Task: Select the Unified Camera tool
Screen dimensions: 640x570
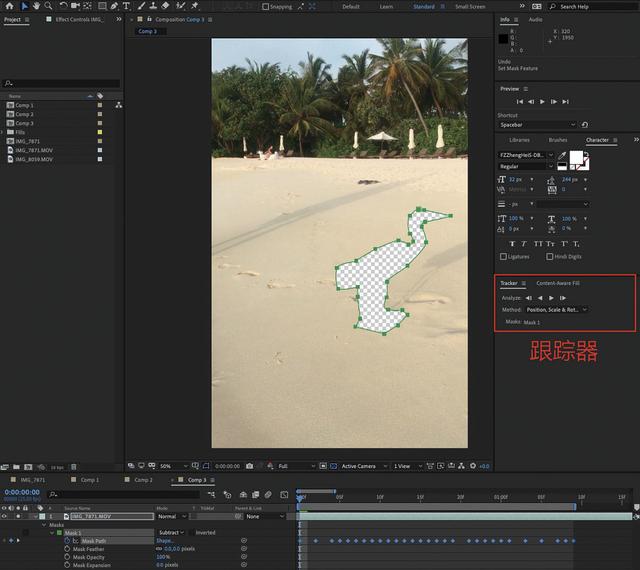Action: [75, 6]
